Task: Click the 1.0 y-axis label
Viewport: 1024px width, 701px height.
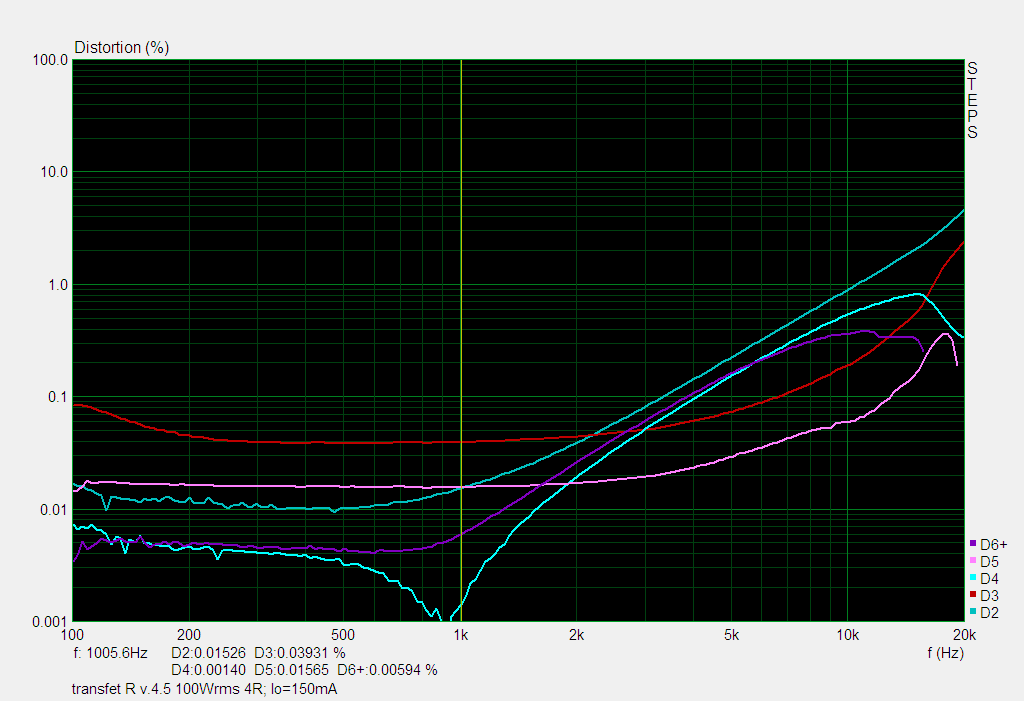Action: [57, 285]
